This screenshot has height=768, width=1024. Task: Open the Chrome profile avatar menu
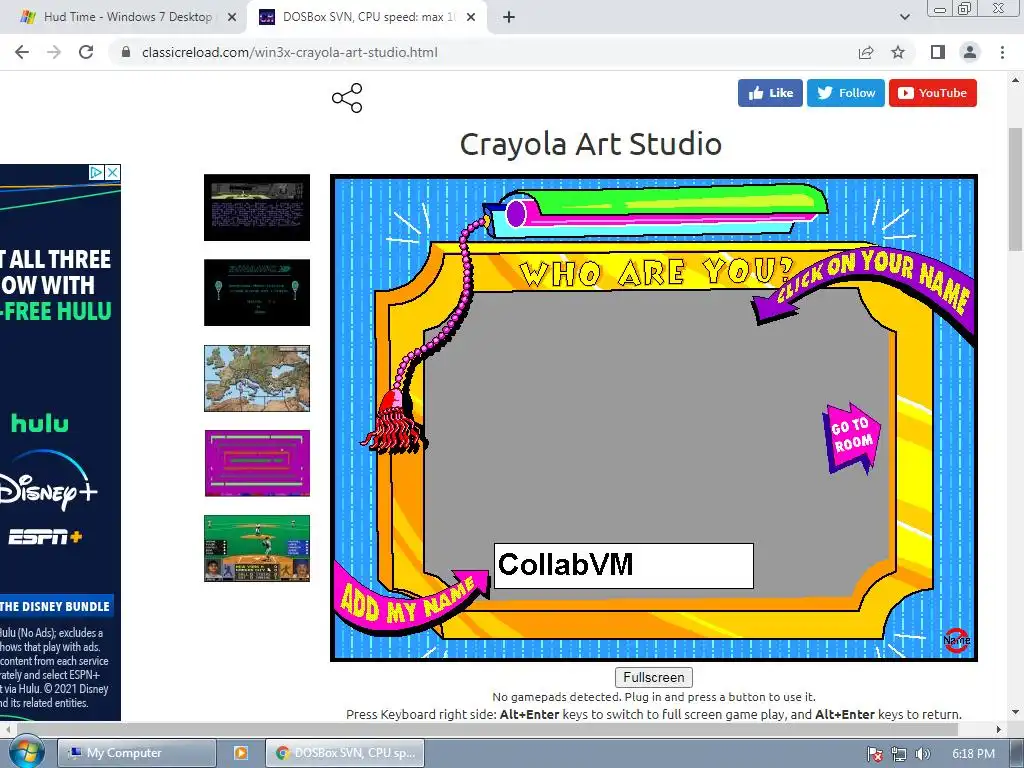coord(970,52)
